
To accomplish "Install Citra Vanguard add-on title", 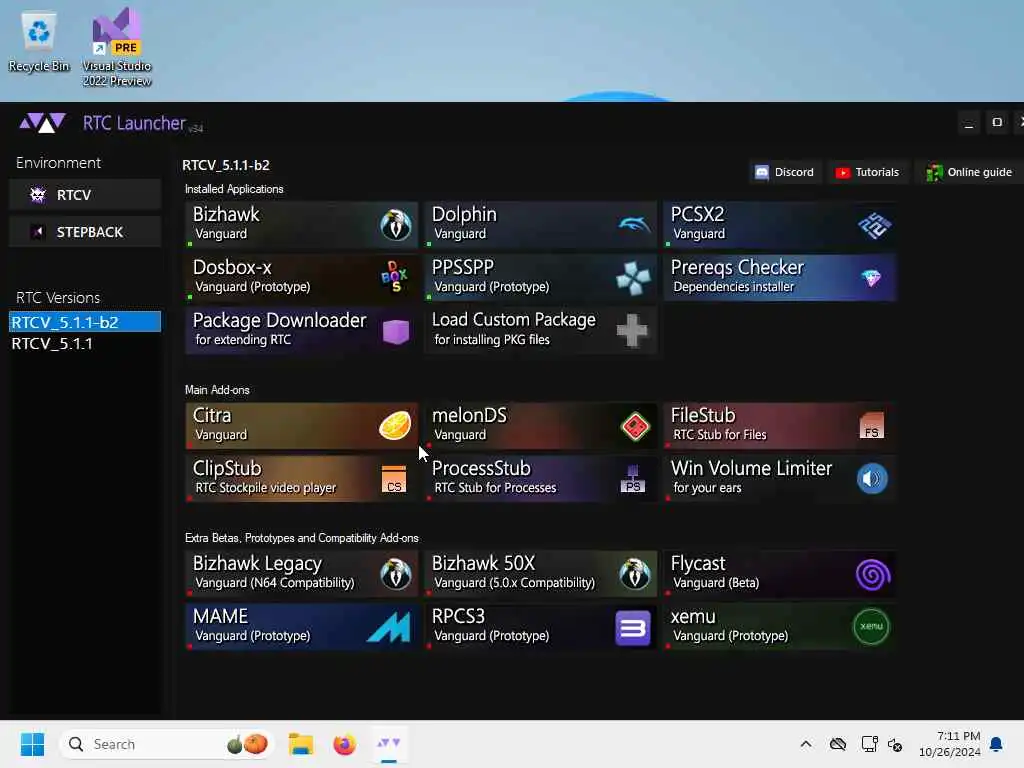I will pyautogui.click(x=212, y=415).
